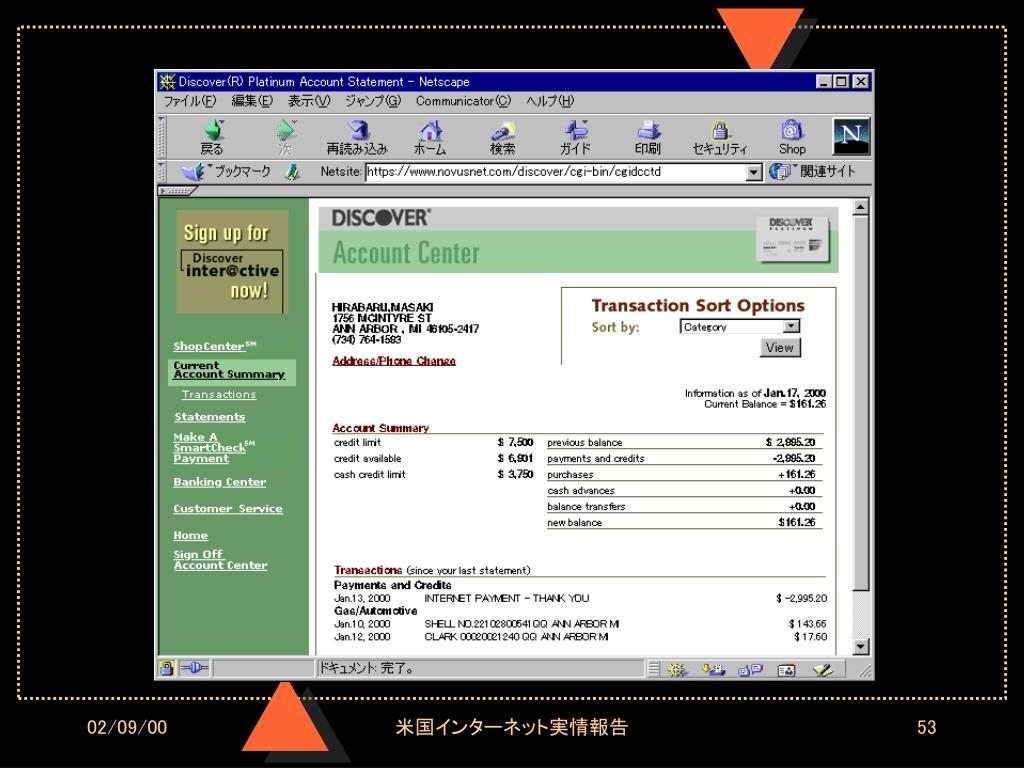Screen dimensions: 1024x768
Task: Click the Home sidebar link
Action: (191, 536)
